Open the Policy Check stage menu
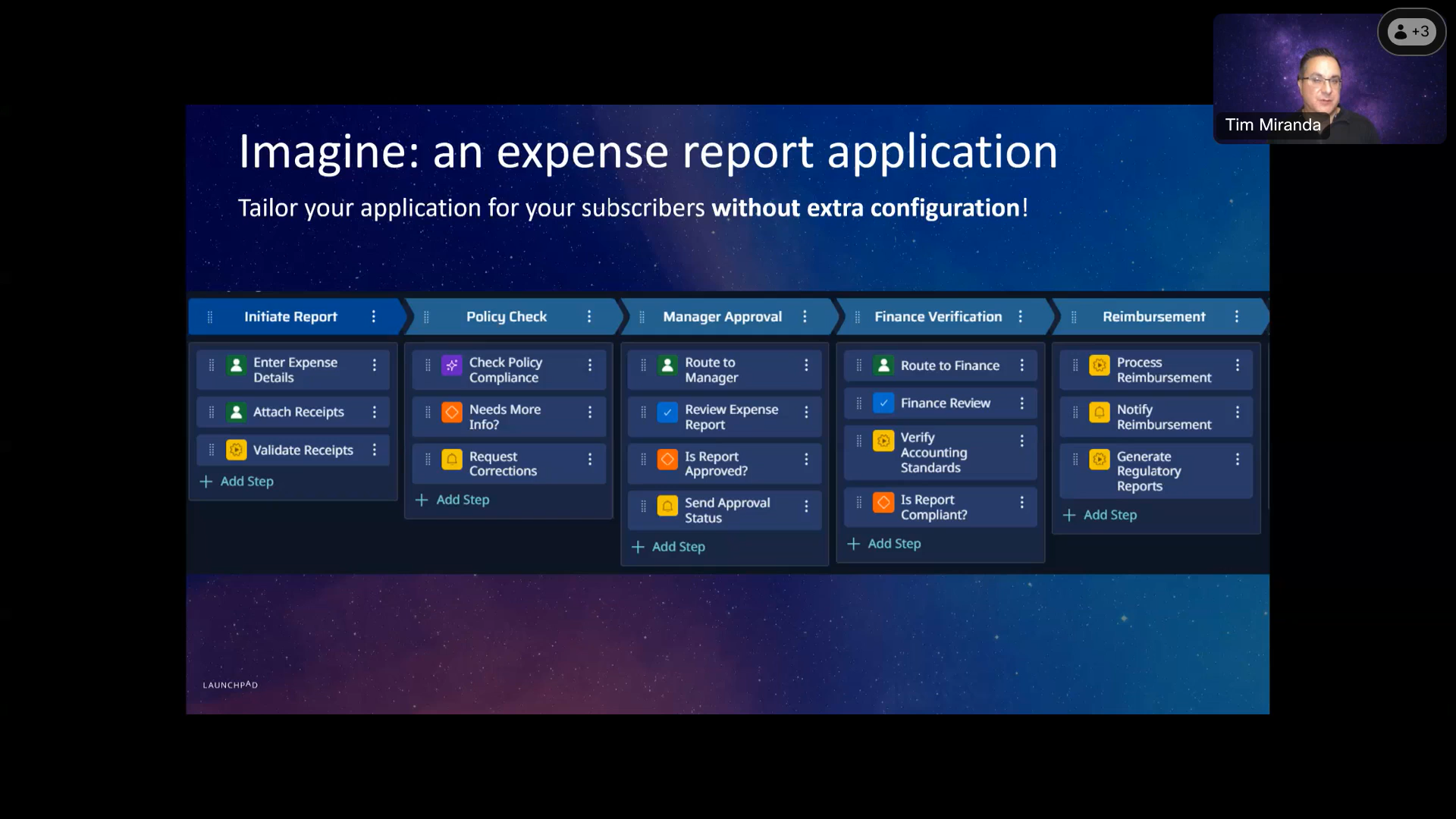The image size is (1456, 819). pyautogui.click(x=590, y=317)
